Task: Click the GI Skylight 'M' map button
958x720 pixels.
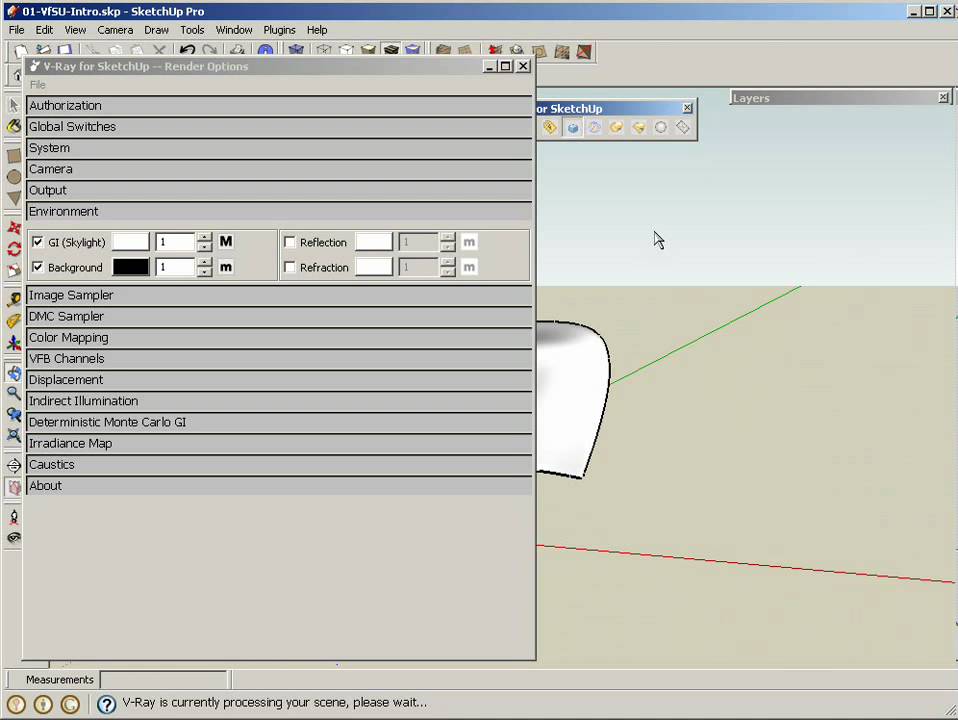Action: [x=226, y=241]
